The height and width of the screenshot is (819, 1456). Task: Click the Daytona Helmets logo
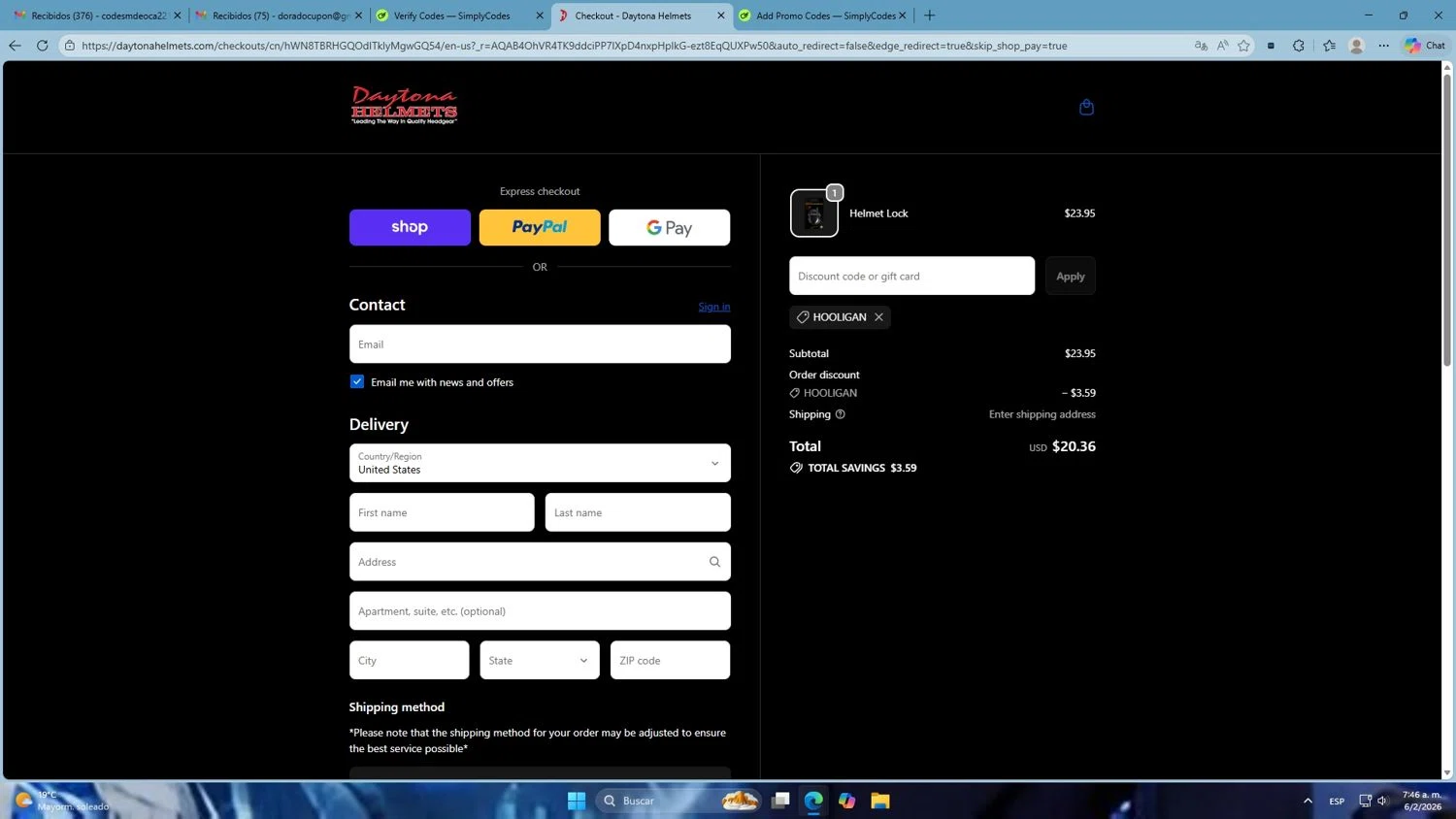(x=404, y=106)
